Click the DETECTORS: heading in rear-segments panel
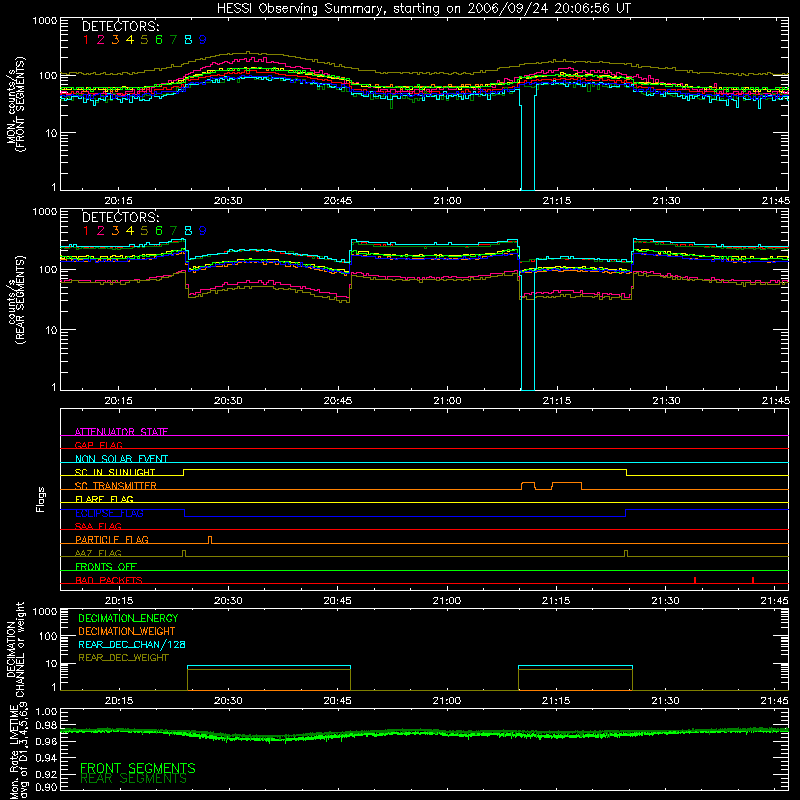This screenshot has width=800, height=800. click(121, 217)
